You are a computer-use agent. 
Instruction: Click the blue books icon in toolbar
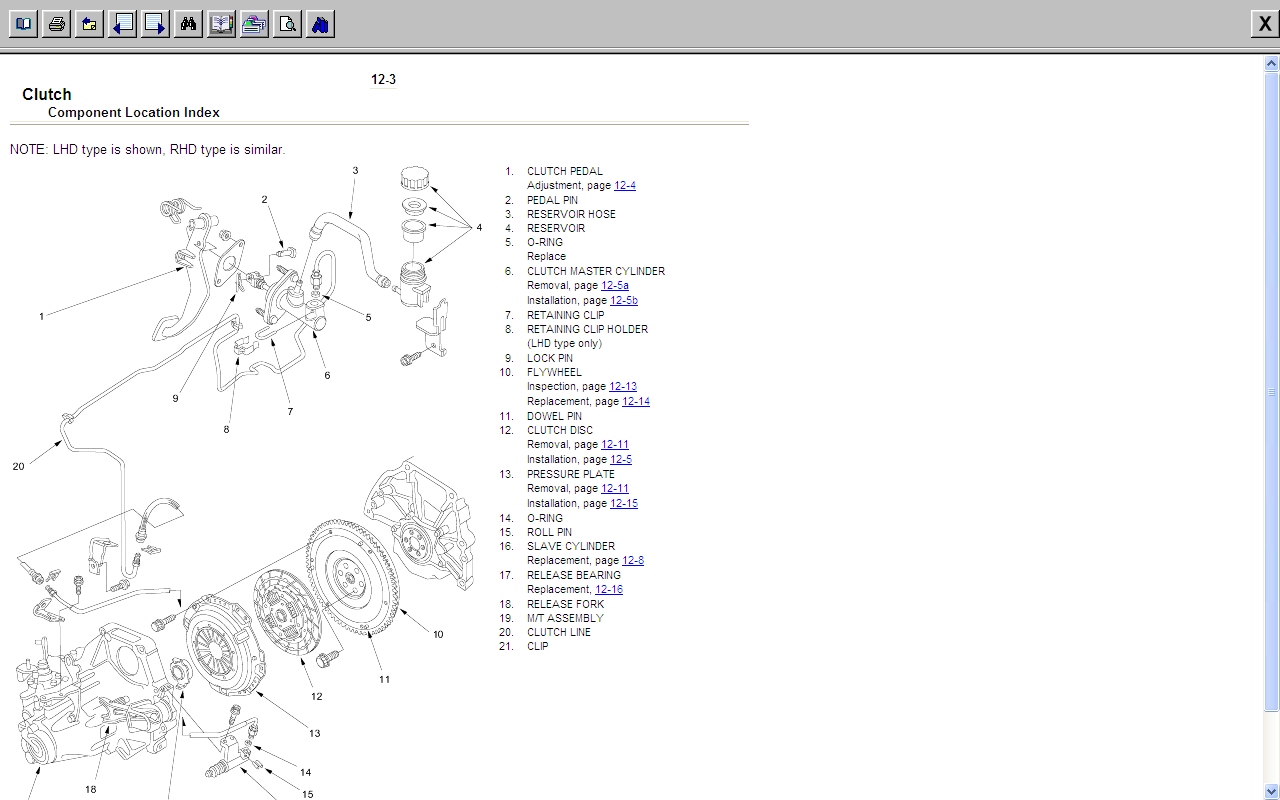(x=320, y=24)
